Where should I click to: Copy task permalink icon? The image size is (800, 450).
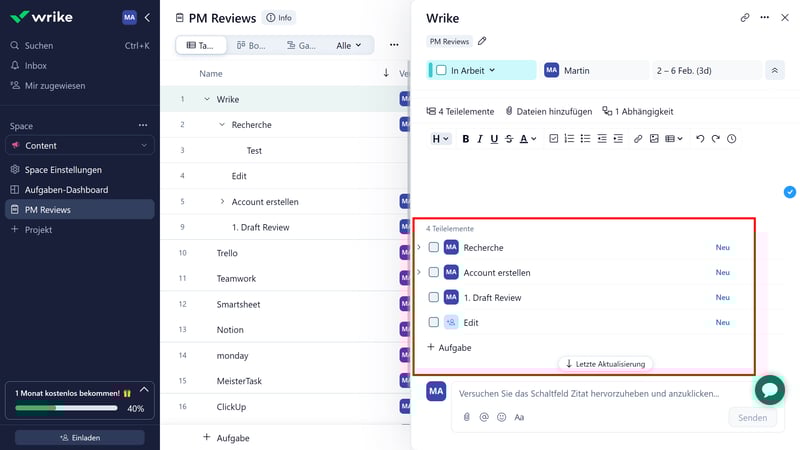click(x=745, y=18)
